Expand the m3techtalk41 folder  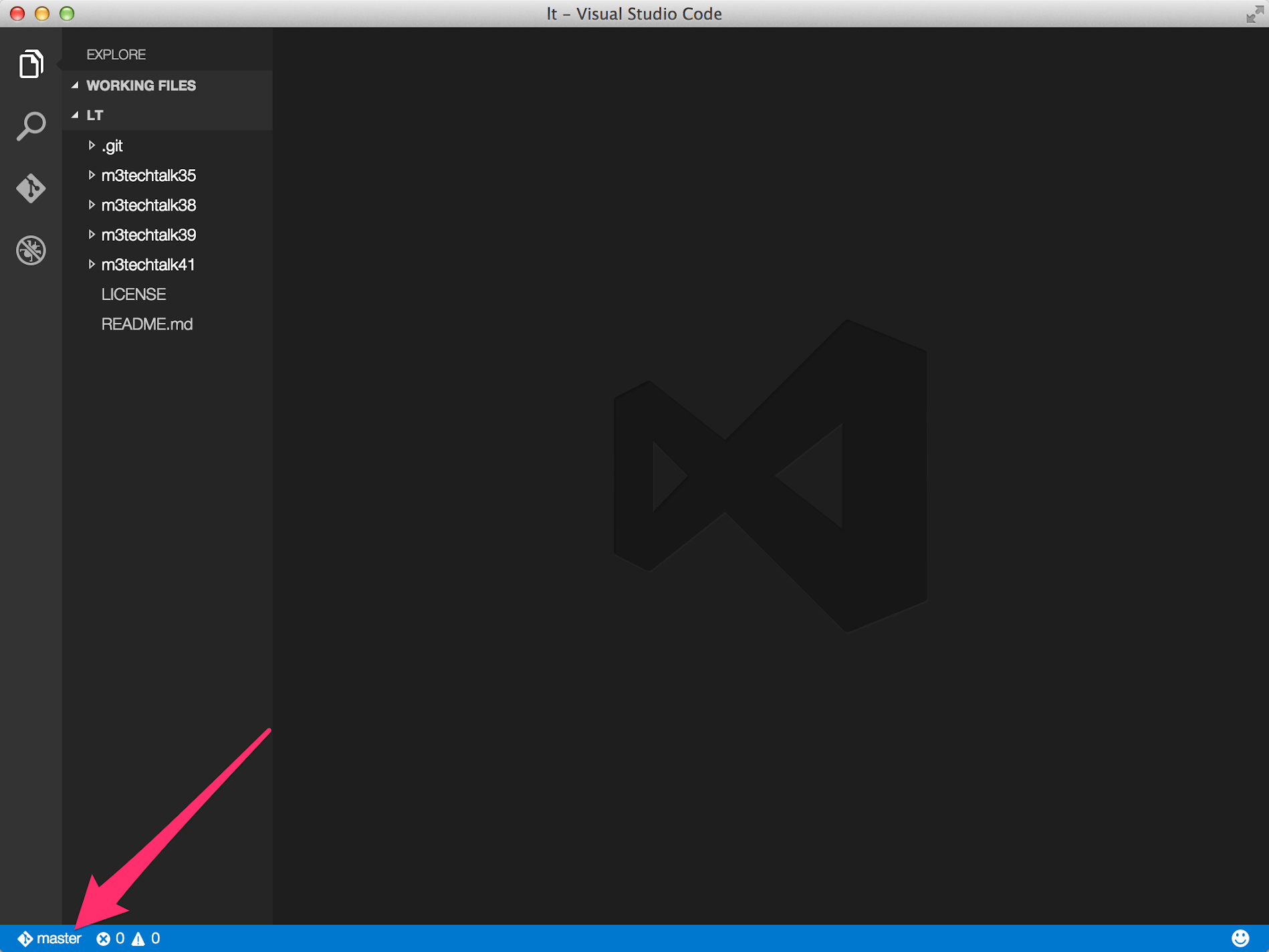92,263
